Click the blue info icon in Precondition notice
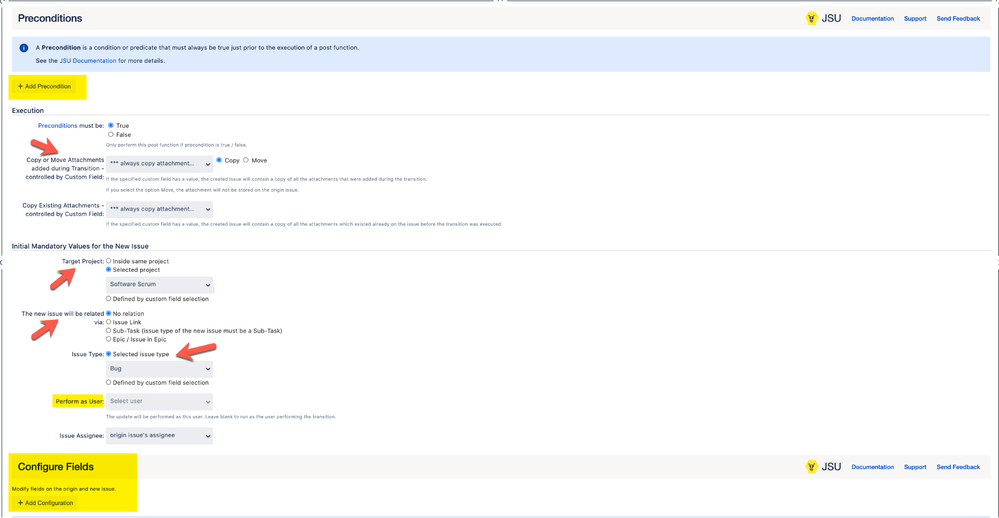Screen dimensions: 999x518 tap(24, 48)
